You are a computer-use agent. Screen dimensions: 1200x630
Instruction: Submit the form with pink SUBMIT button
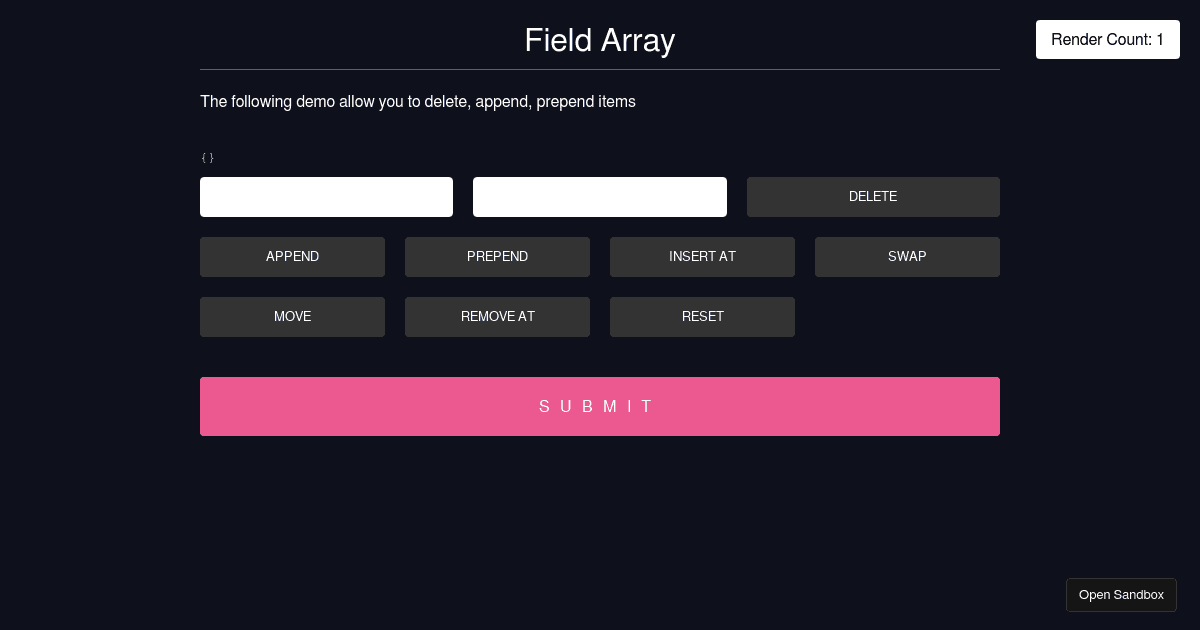pyautogui.click(x=600, y=406)
